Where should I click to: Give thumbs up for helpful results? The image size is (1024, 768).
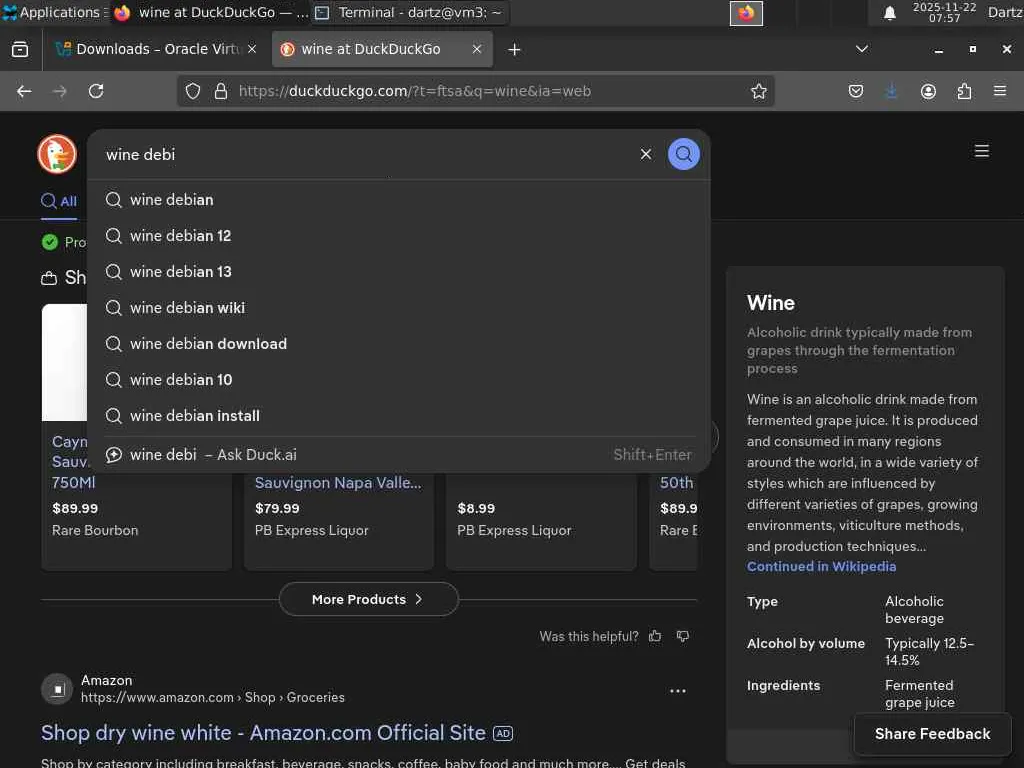(x=655, y=636)
